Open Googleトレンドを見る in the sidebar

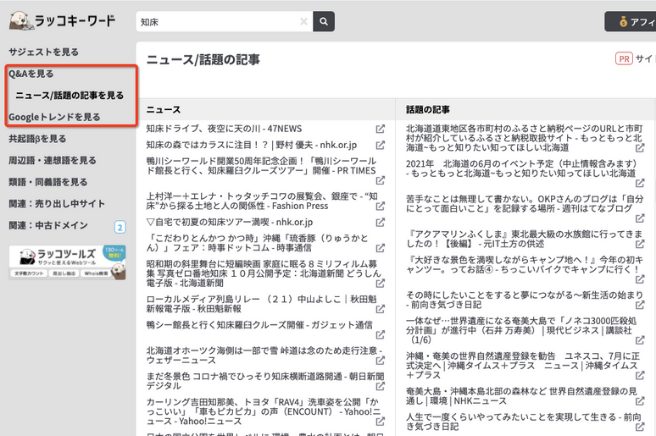(54, 117)
